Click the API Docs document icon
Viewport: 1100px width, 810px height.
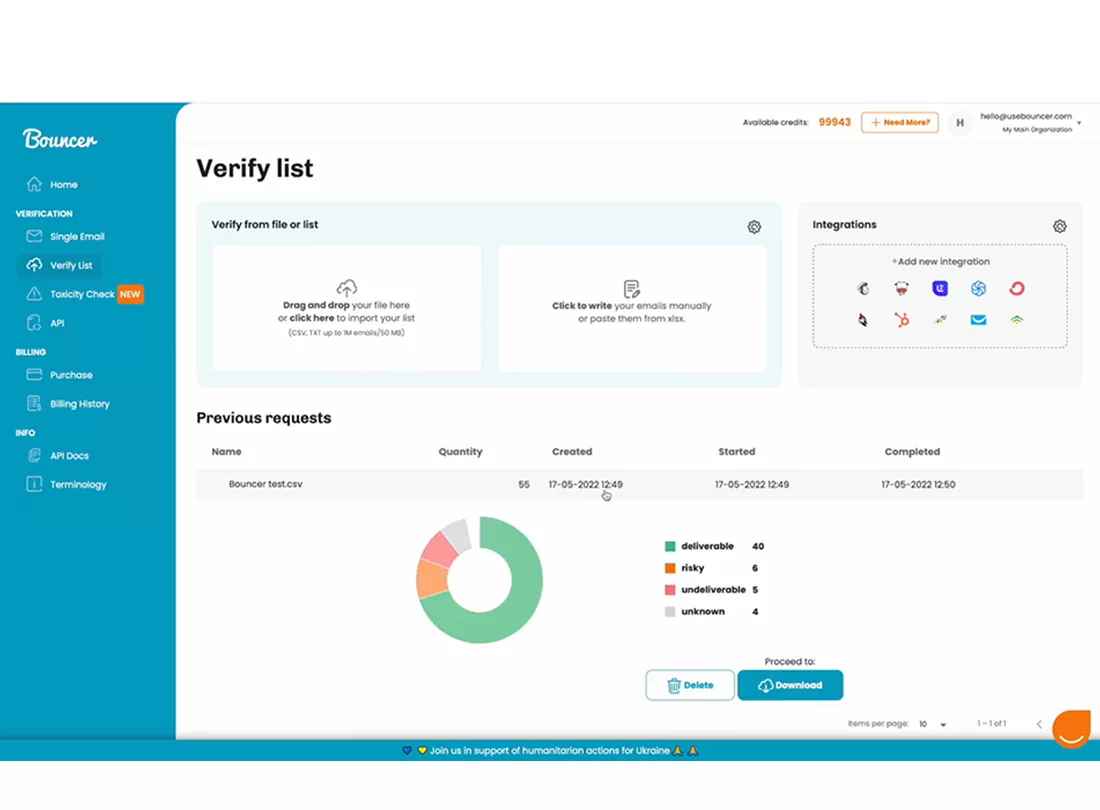click(34, 455)
